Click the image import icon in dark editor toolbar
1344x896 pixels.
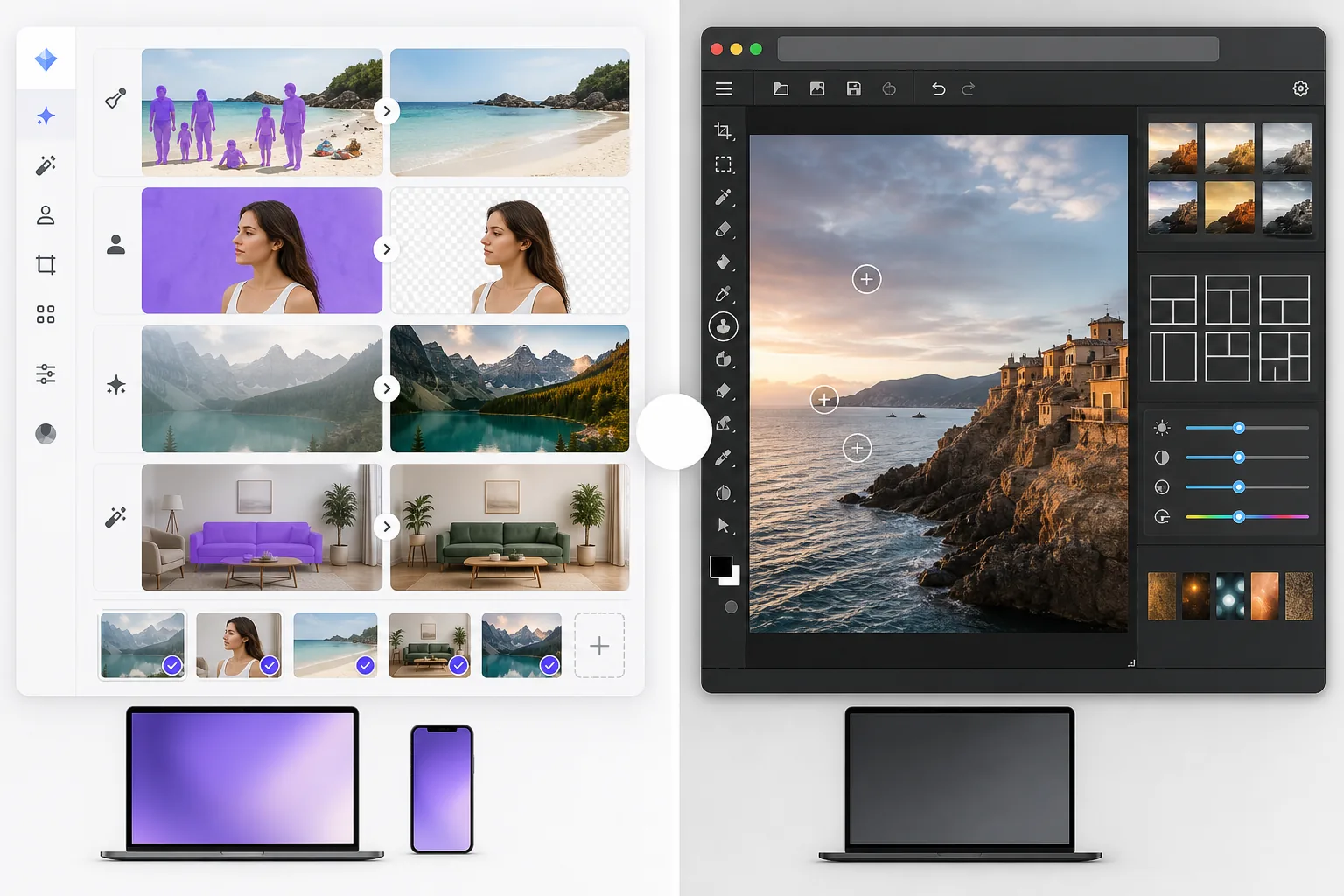click(817, 88)
